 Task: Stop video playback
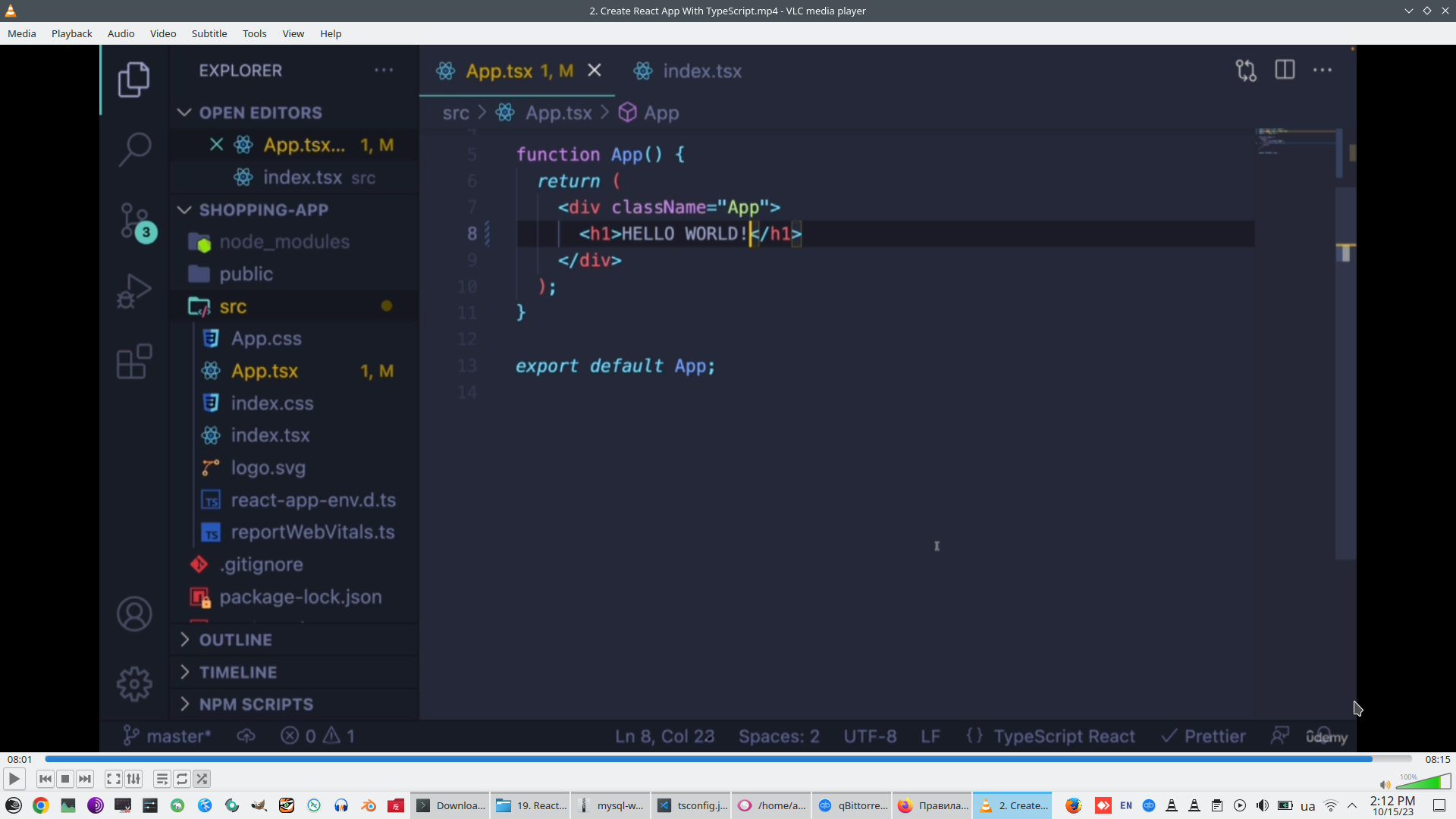65,779
